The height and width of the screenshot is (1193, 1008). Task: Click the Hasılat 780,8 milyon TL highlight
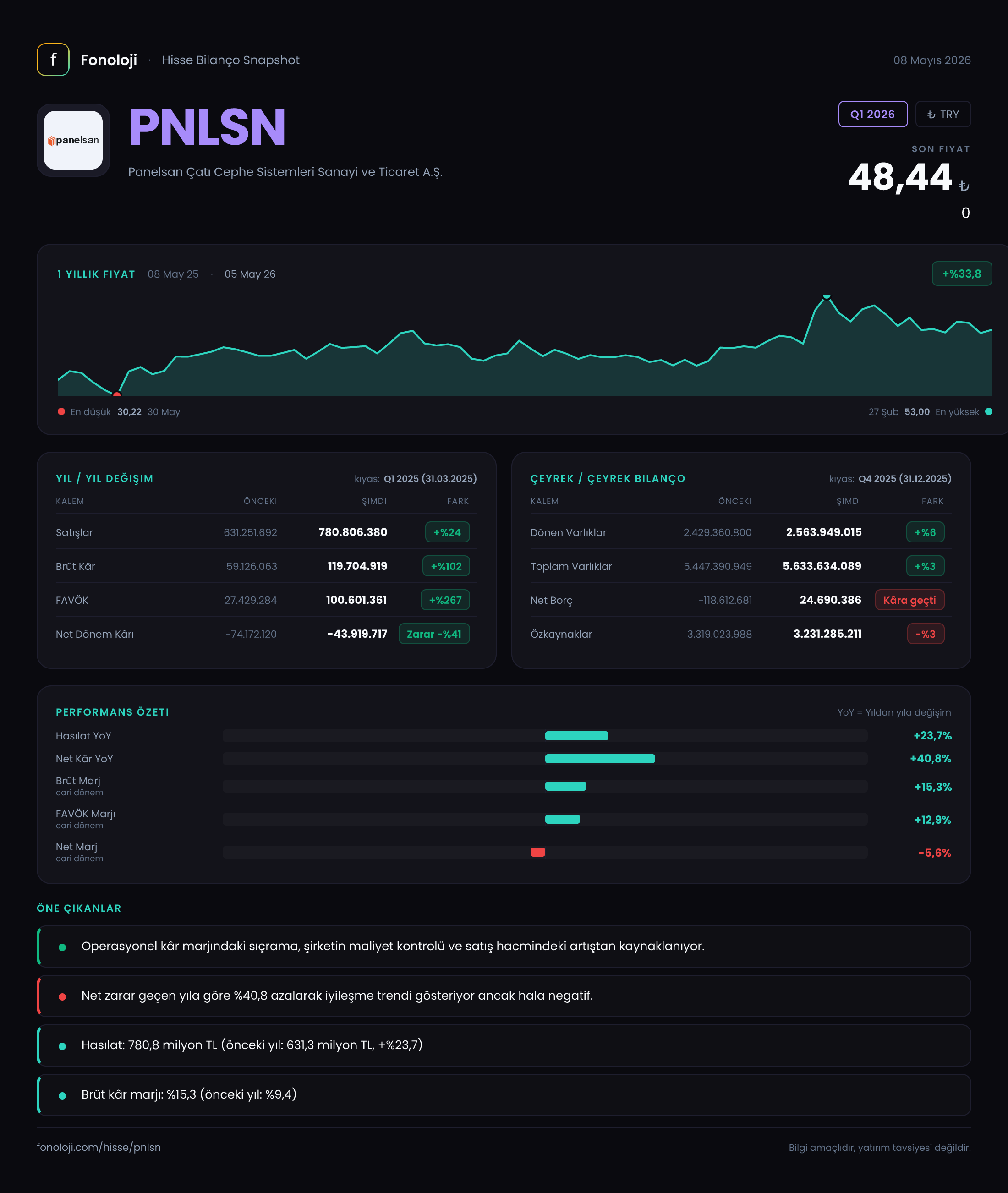point(504,1045)
